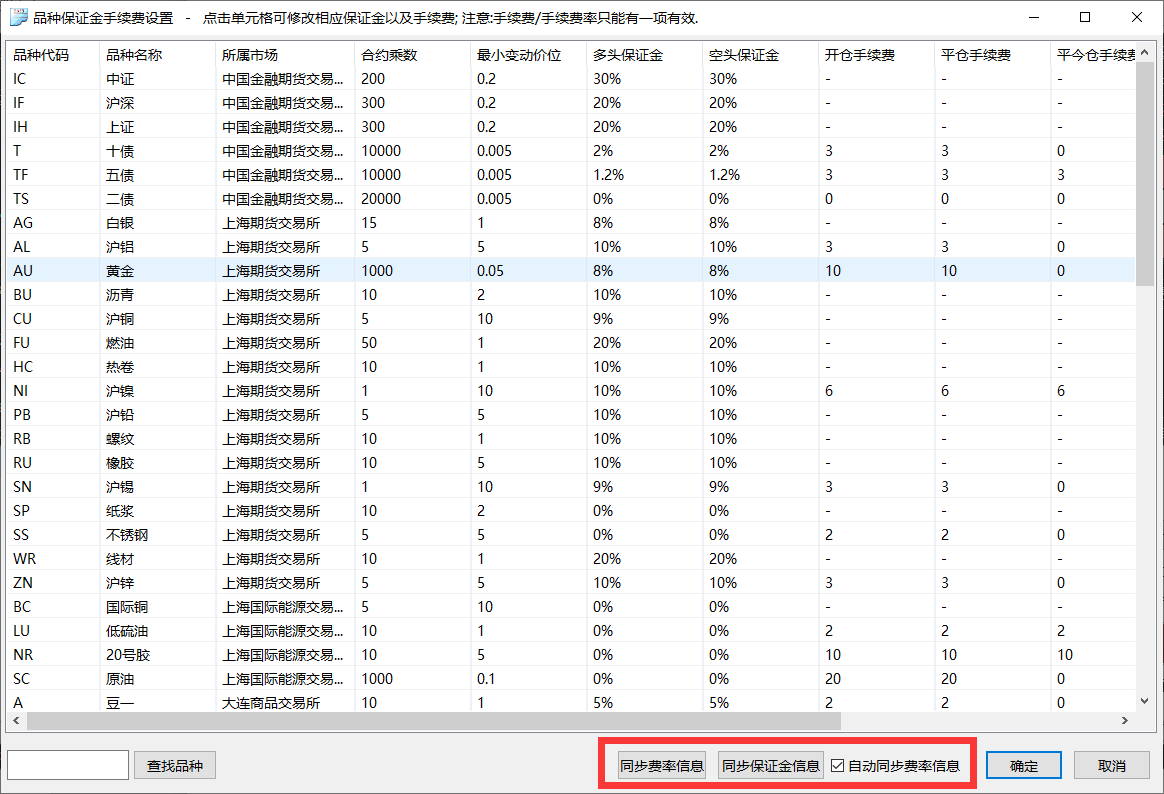Close the settings dialog window
This screenshot has height=794, width=1164.
click(1137, 17)
